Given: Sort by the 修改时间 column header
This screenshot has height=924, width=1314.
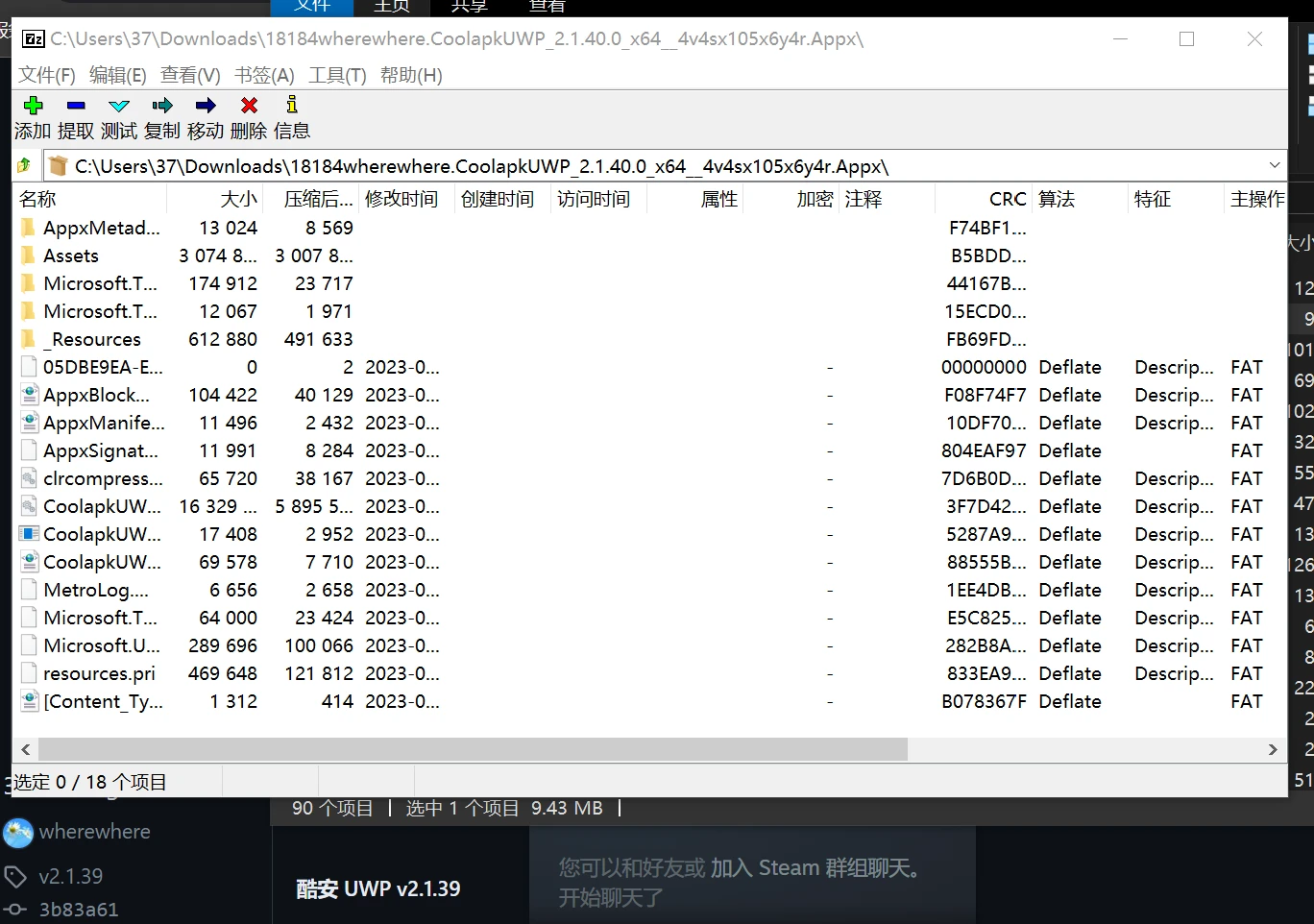Looking at the screenshot, I should (x=407, y=199).
